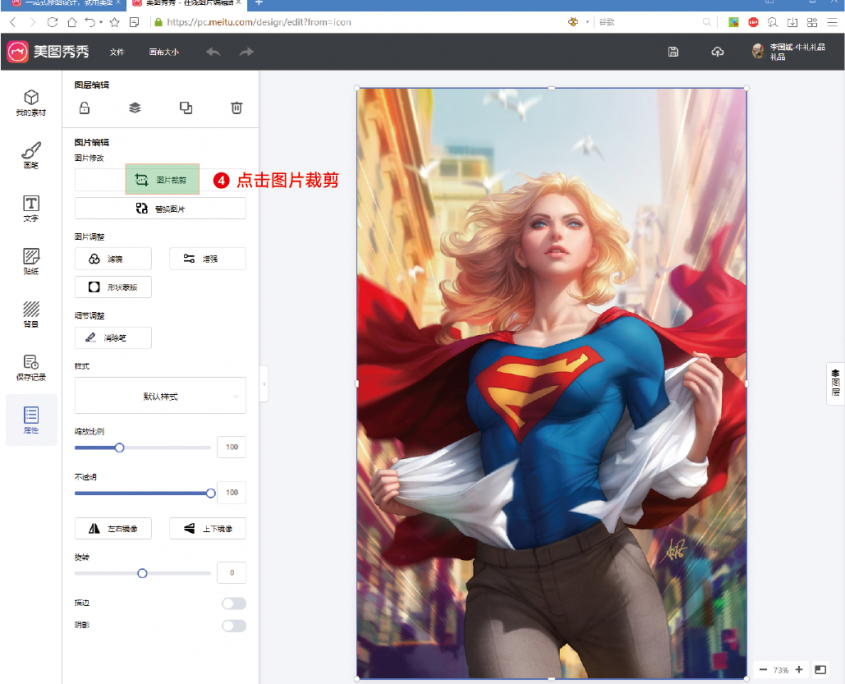Select the 属性 properties sidebar tab
This screenshot has width=845, height=684.
(31, 420)
